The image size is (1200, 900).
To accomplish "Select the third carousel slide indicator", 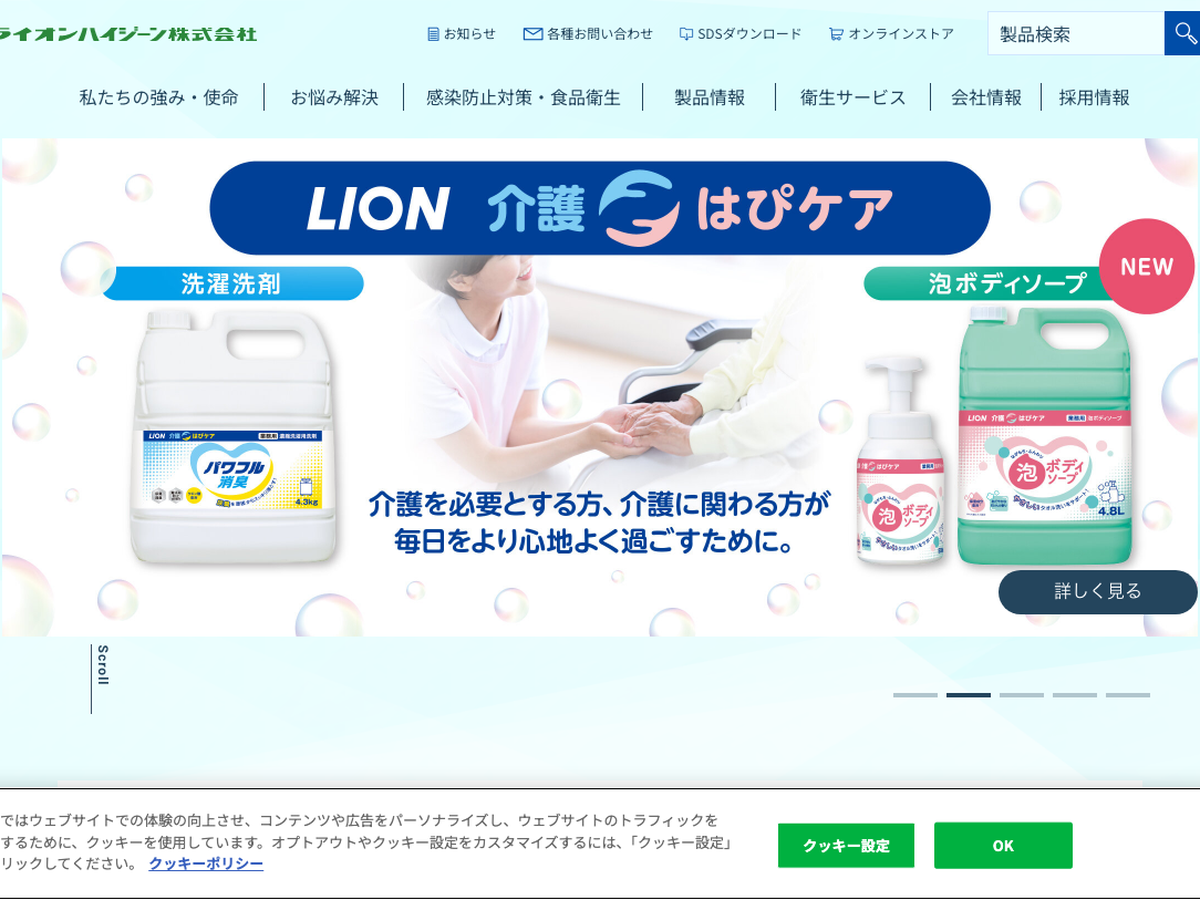I will tap(1021, 695).
